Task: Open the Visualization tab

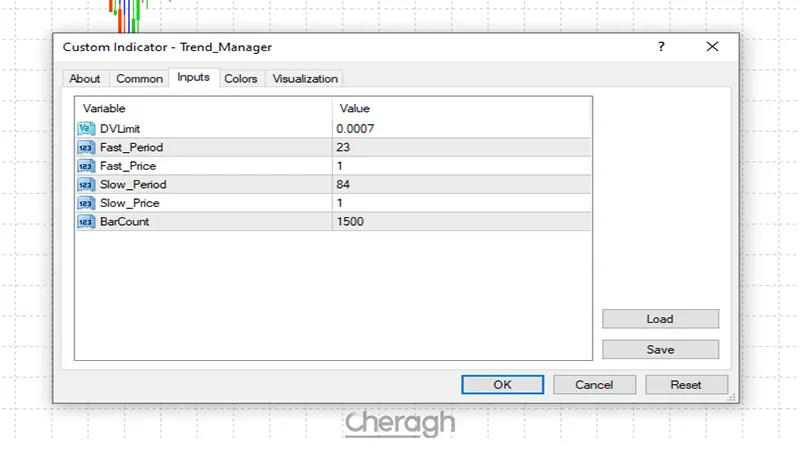Action: (305, 79)
